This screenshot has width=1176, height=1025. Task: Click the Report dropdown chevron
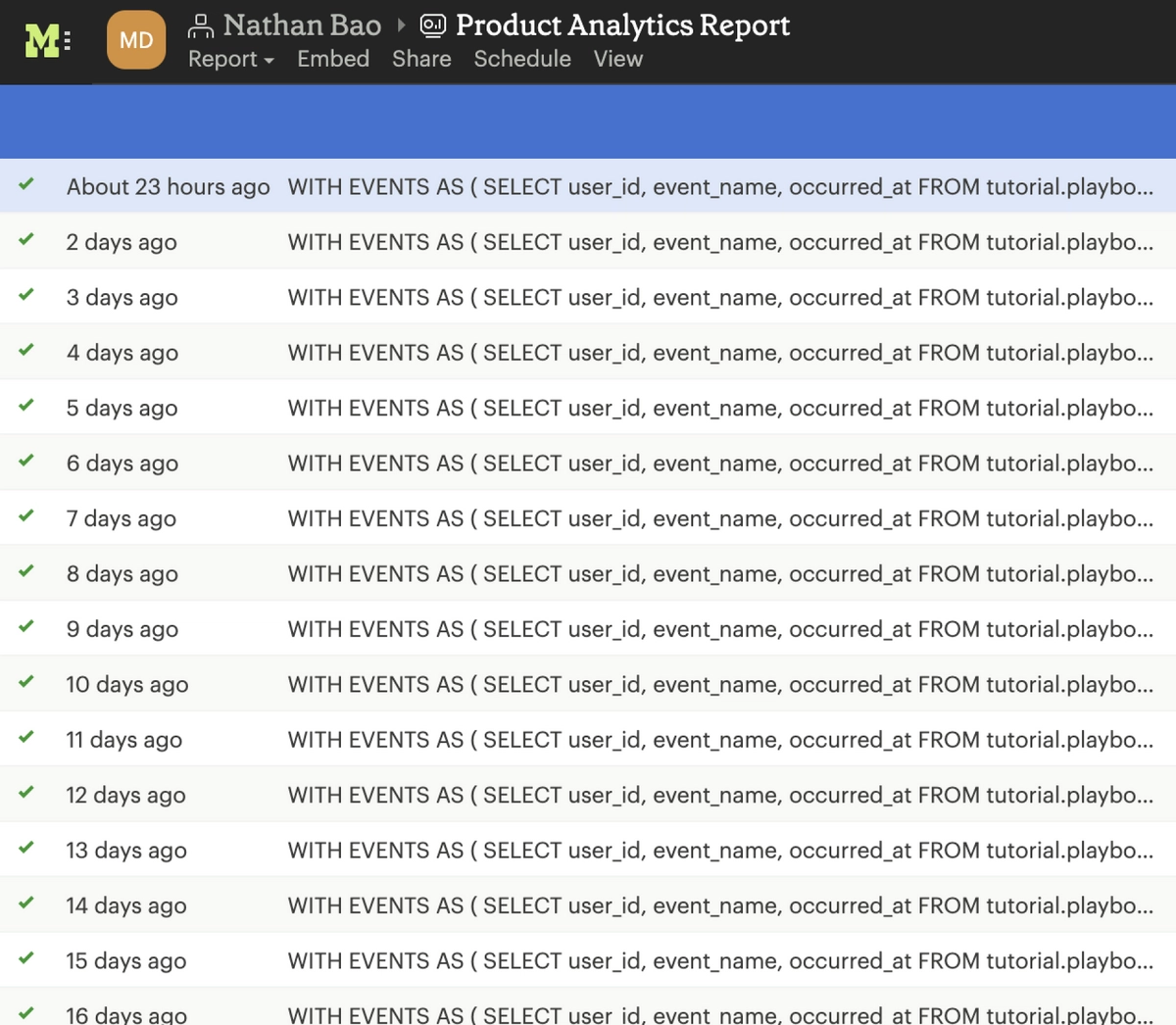click(x=267, y=61)
